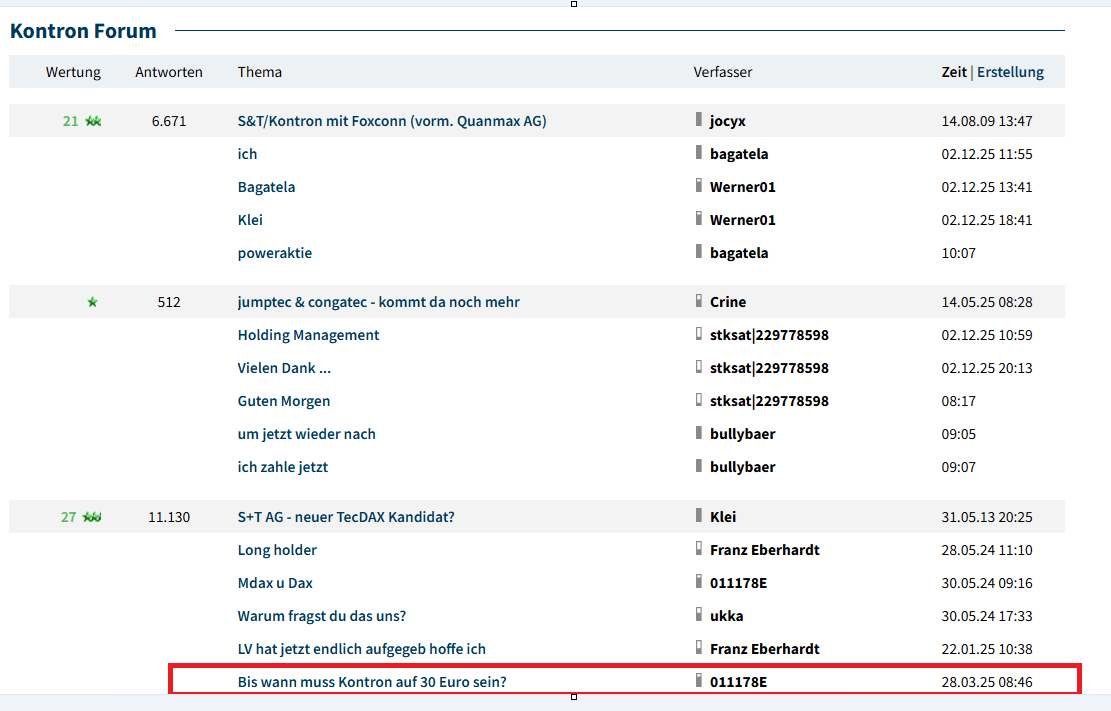Click the user status icon beside Klei
The width and height of the screenshot is (1111, 711).
coord(699,516)
